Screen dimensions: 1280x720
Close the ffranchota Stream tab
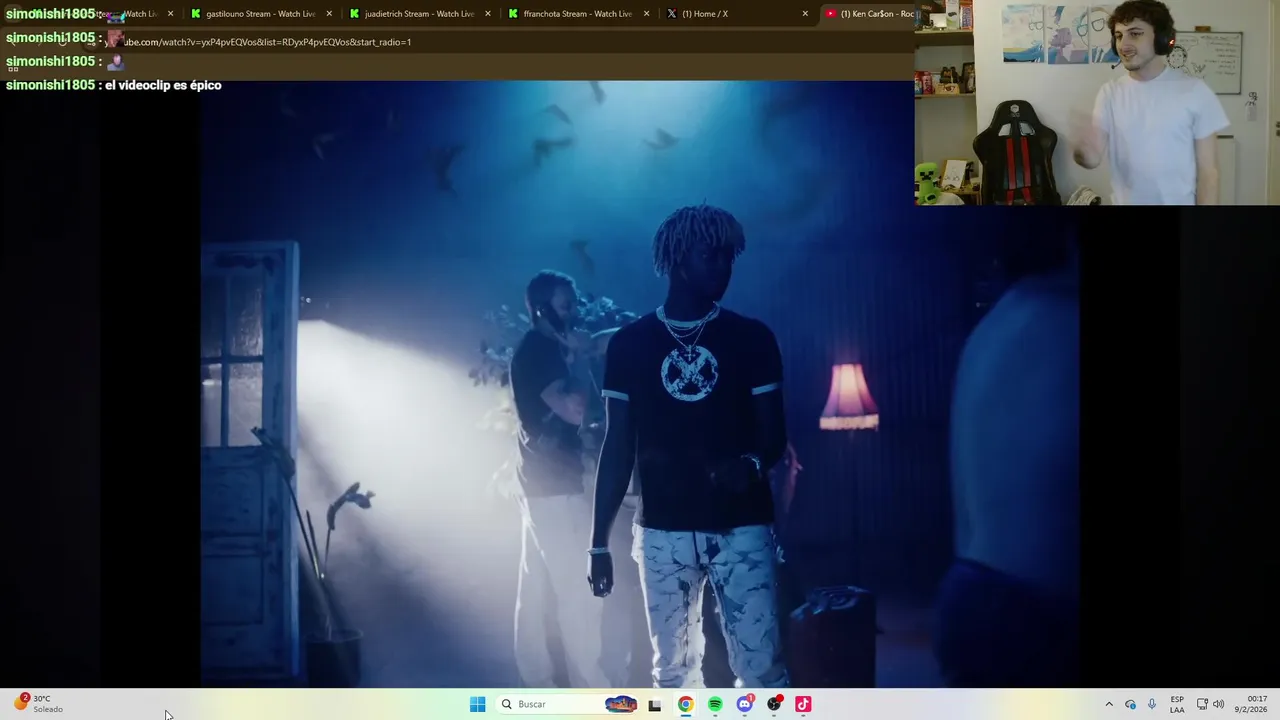647,14
